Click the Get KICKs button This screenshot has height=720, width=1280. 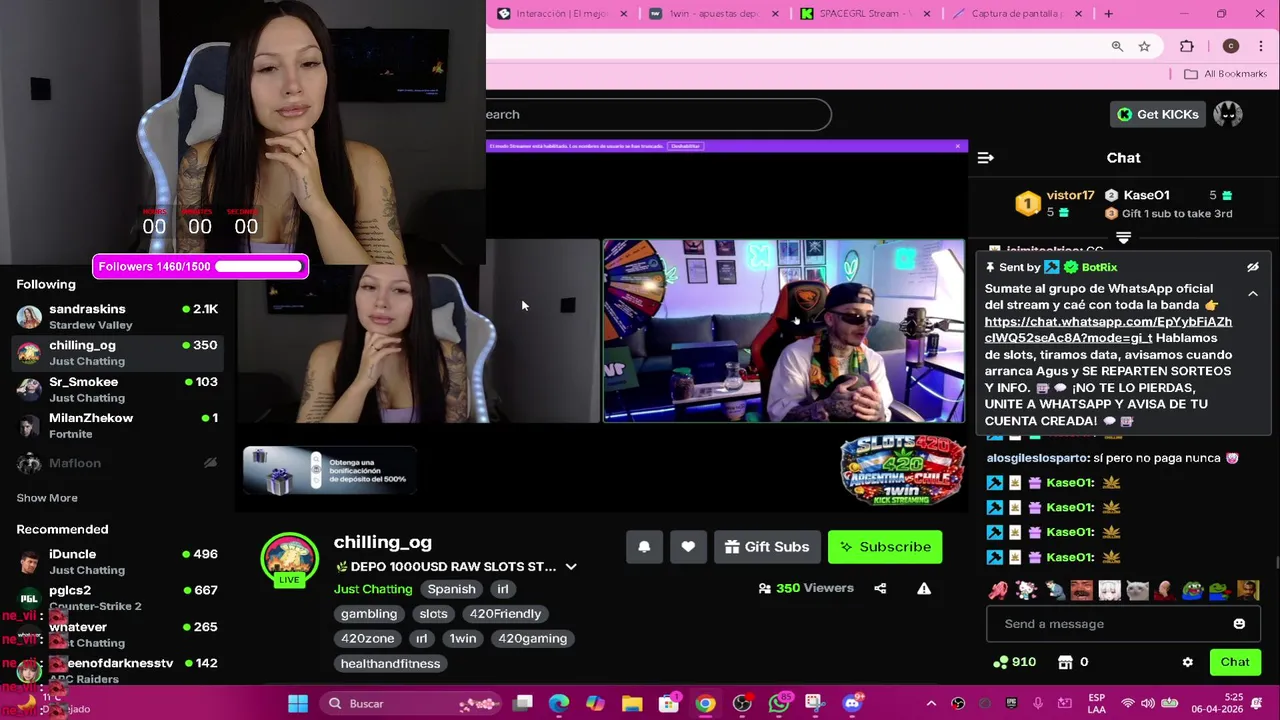(x=1157, y=114)
